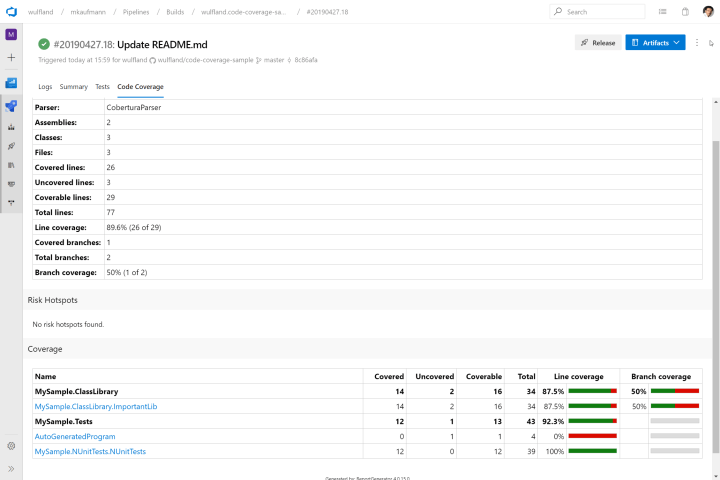Viewport: 720px width, 480px height.
Task: Click the 'No risk hotspots found.' text
Action: 68,324
